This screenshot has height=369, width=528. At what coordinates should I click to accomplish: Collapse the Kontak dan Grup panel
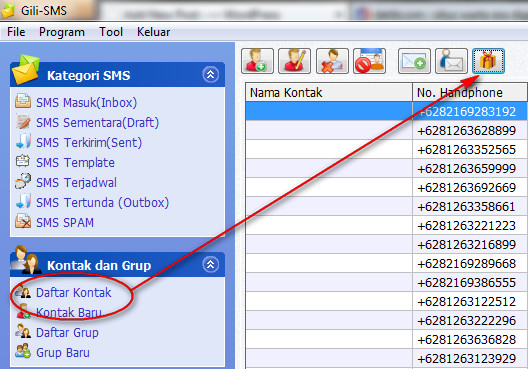click(210, 265)
